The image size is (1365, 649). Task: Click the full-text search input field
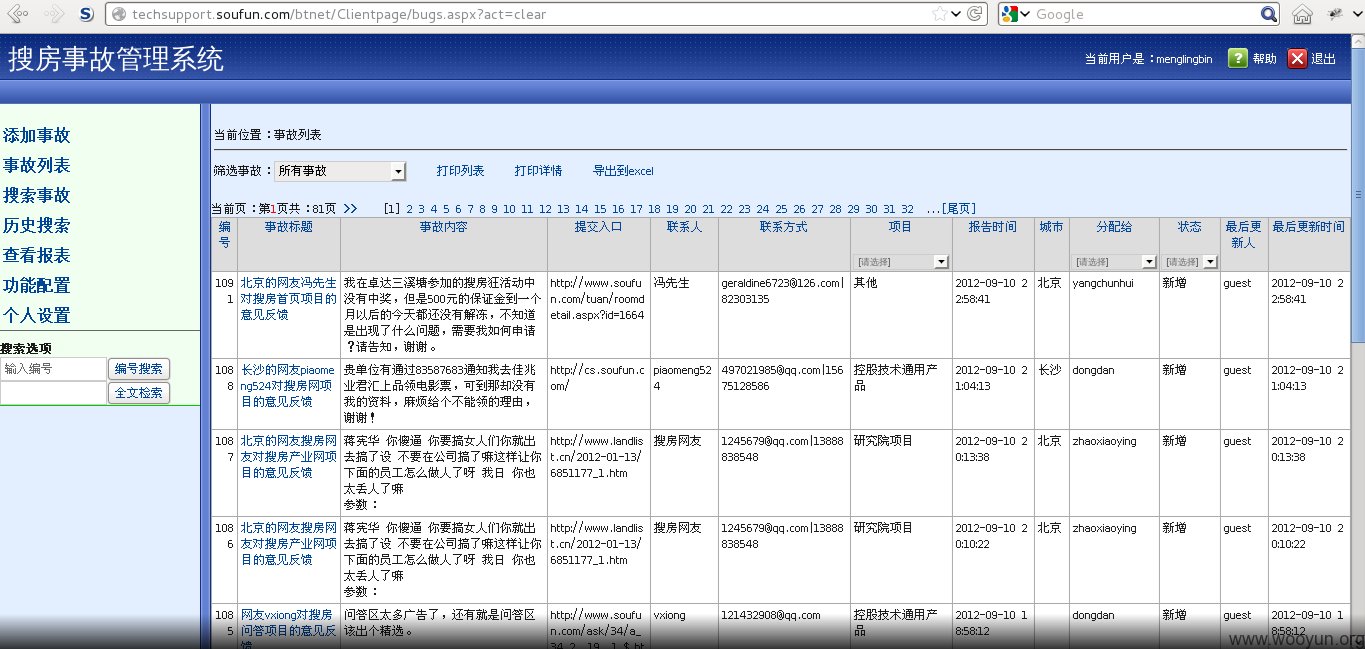pos(53,393)
